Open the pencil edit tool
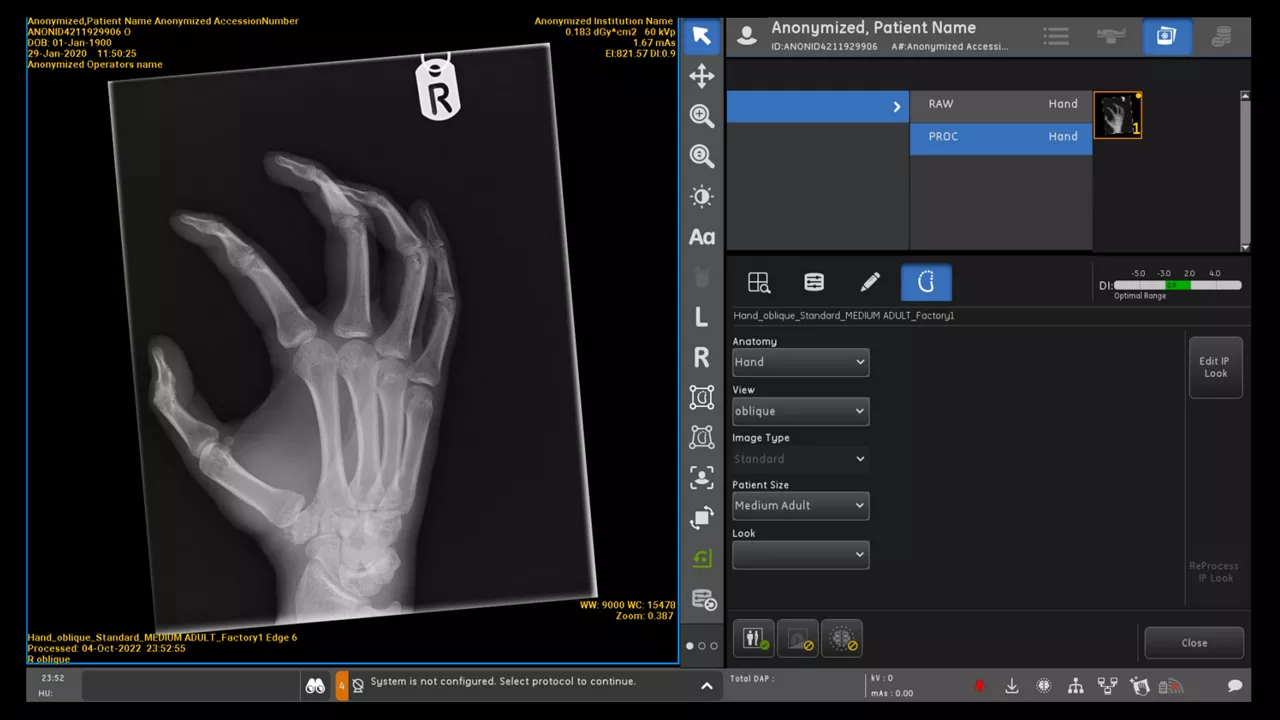Viewport: 1280px width, 720px height. pos(870,283)
